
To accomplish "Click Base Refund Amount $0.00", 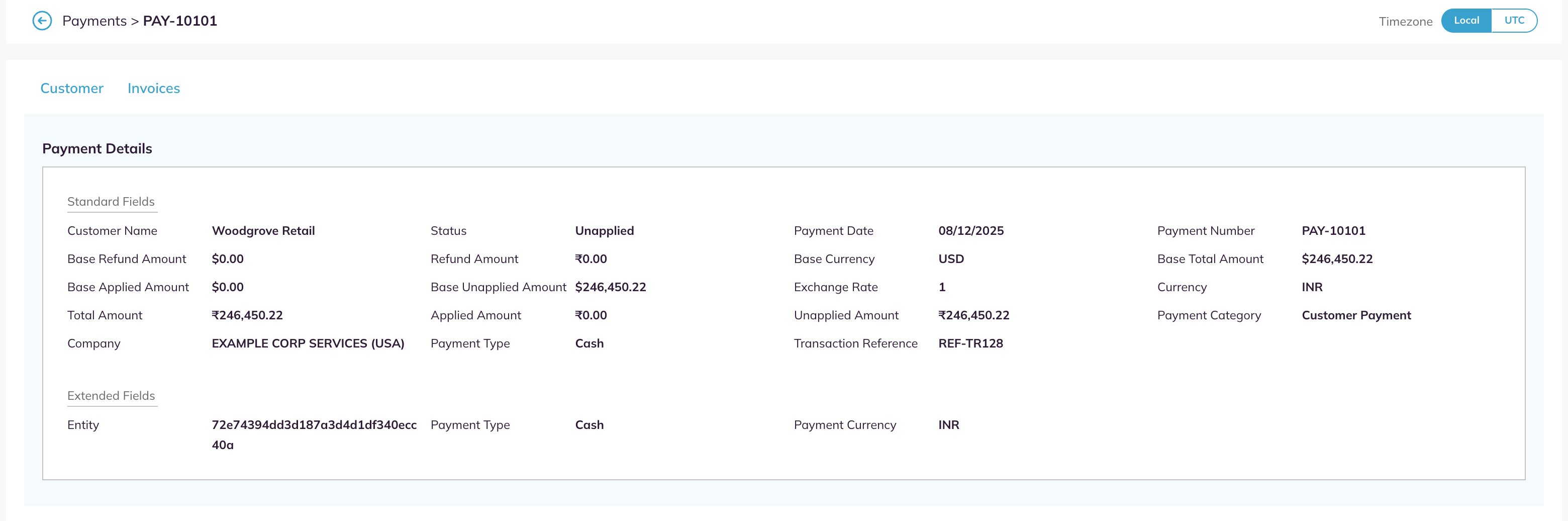I will click(x=228, y=259).
